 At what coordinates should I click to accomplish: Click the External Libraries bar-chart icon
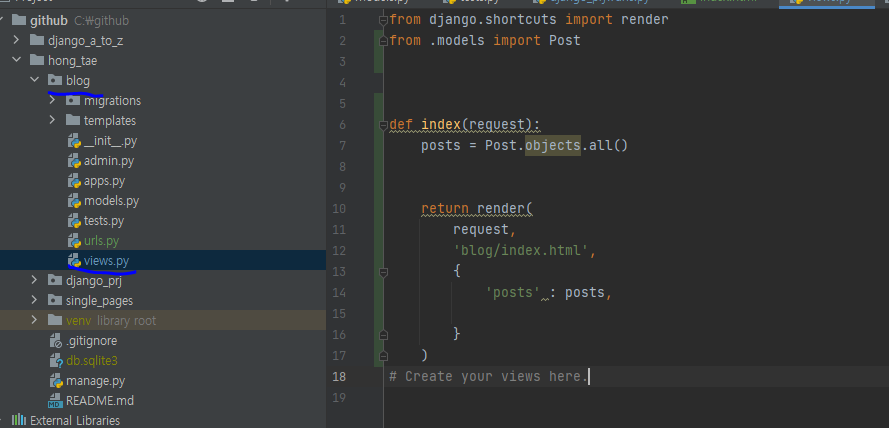point(19,420)
